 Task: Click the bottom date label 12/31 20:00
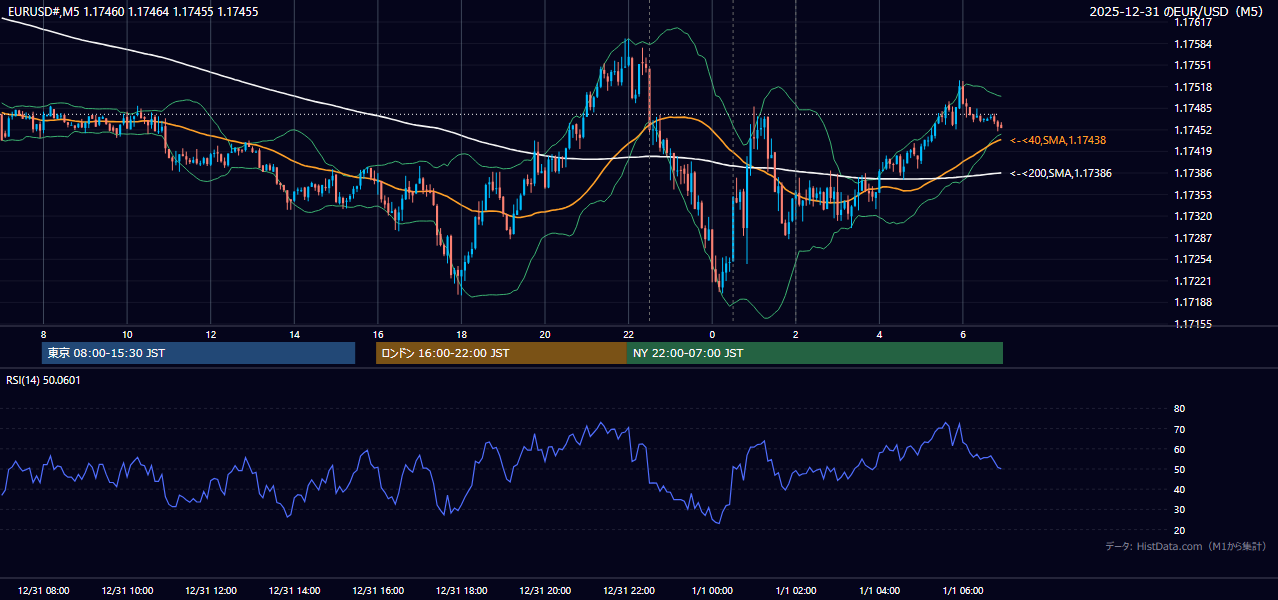pyautogui.click(x=545, y=591)
